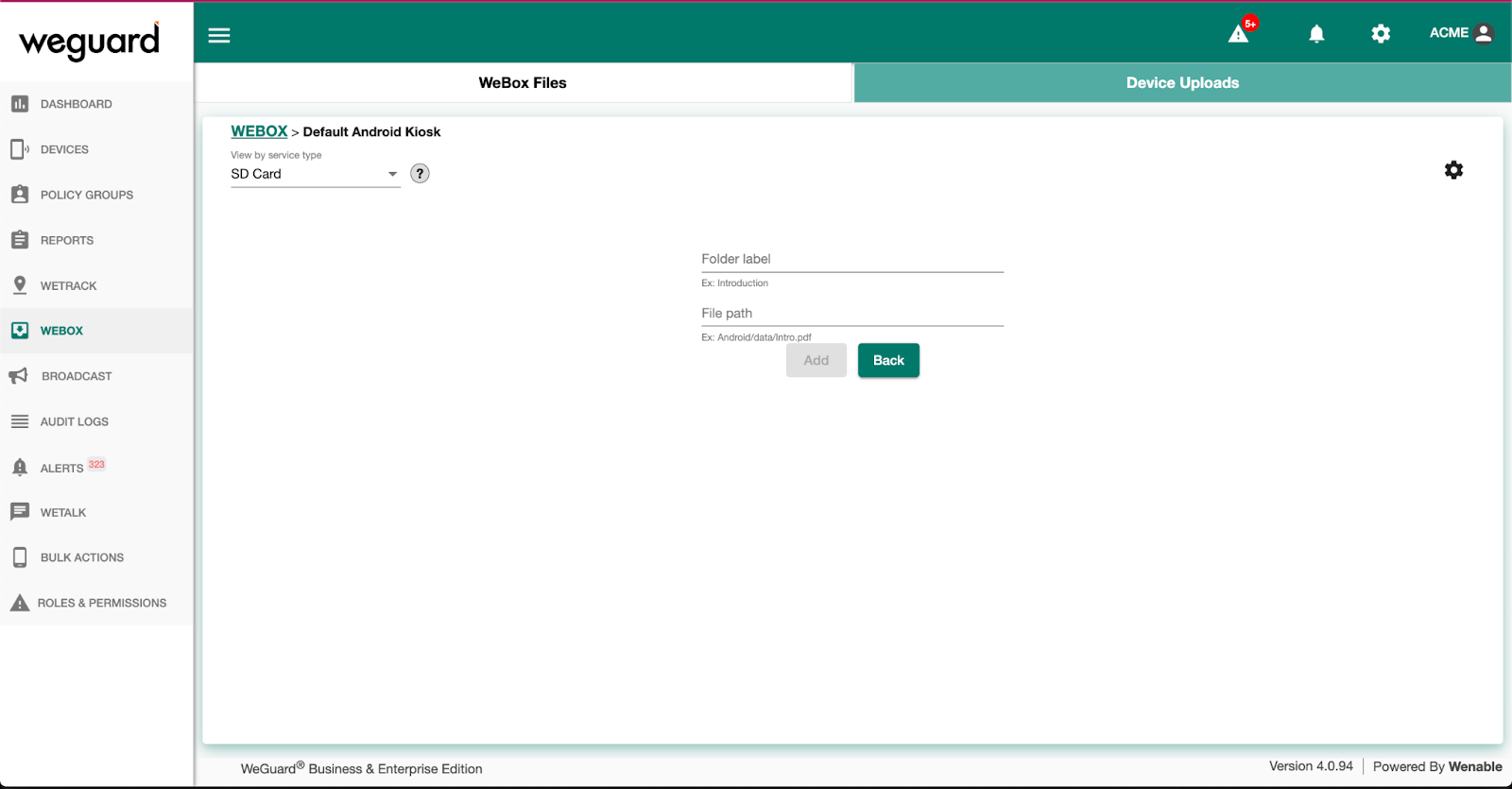Click the 5+ red notification badge
This screenshot has height=789, width=1512.
(x=1250, y=24)
